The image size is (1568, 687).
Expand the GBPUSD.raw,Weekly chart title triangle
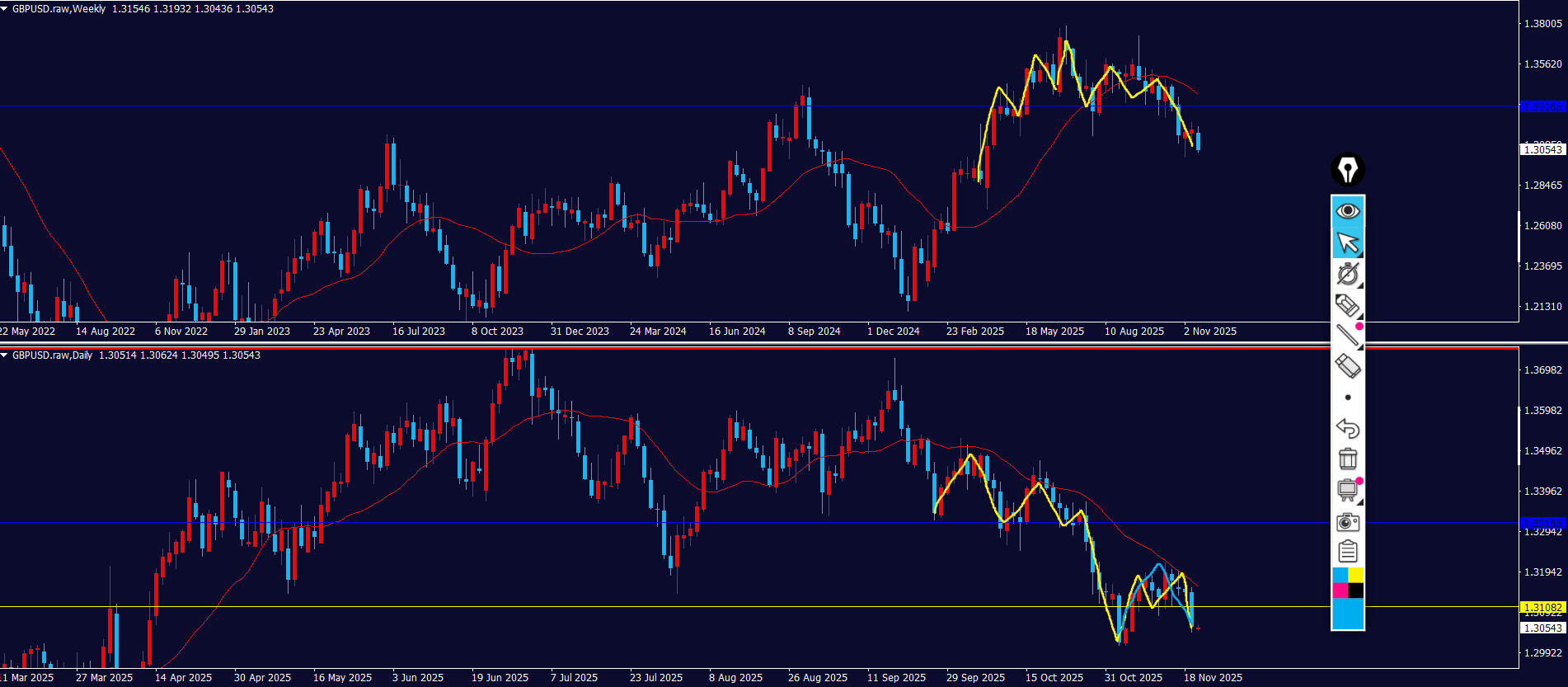5,9
